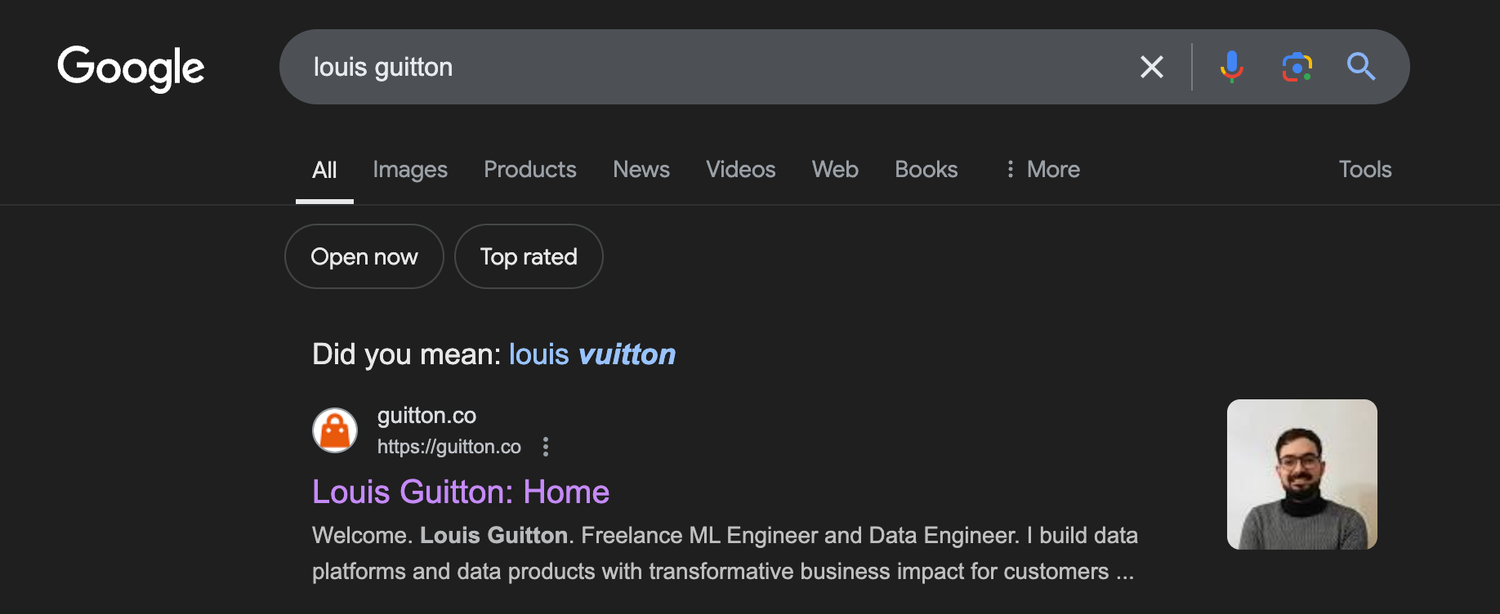Viewport: 1500px width, 614px height.
Task: Open the Books results category
Action: click(925, 169)
